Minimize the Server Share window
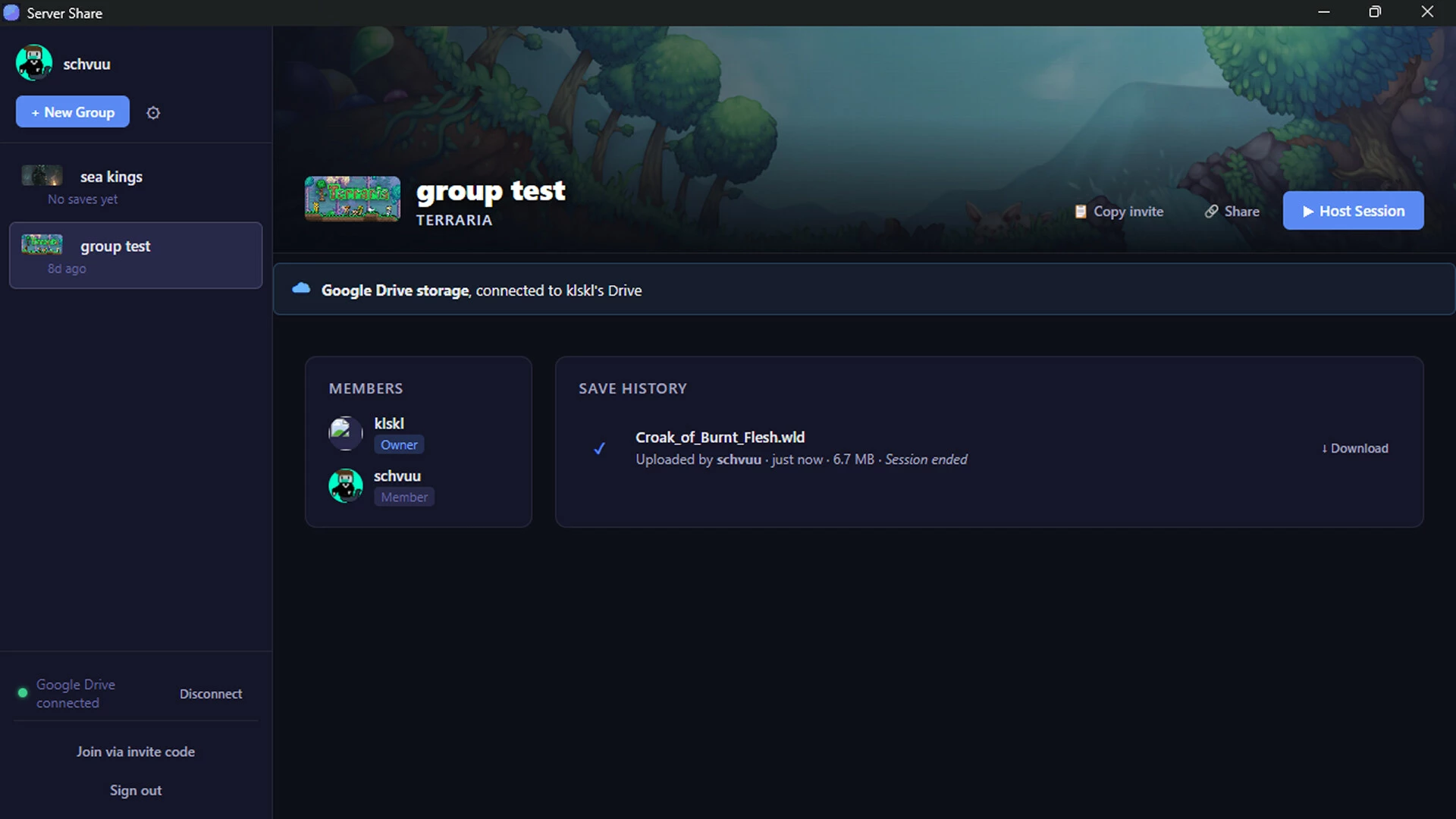This screenshot has width=1456, height=819. (1324, 12)
